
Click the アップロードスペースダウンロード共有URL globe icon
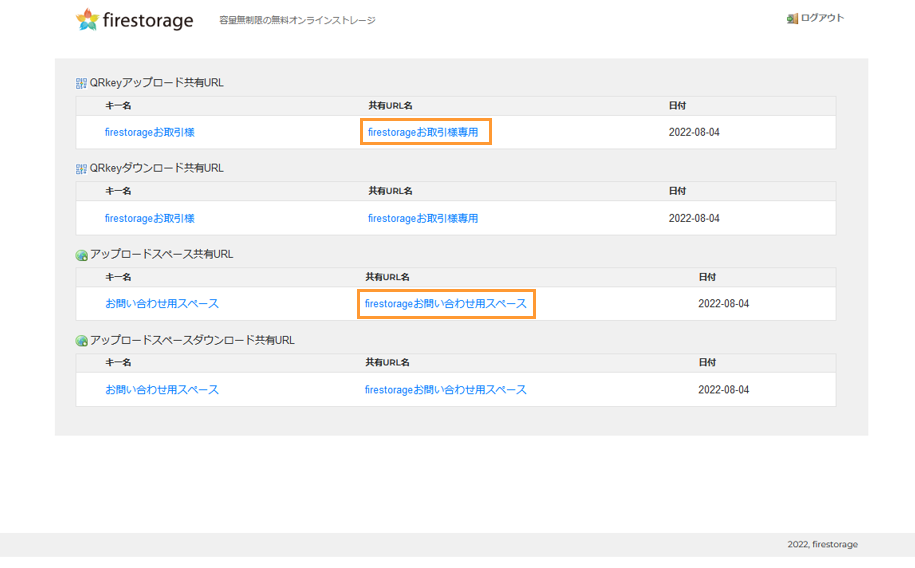(x=82, y=340)
